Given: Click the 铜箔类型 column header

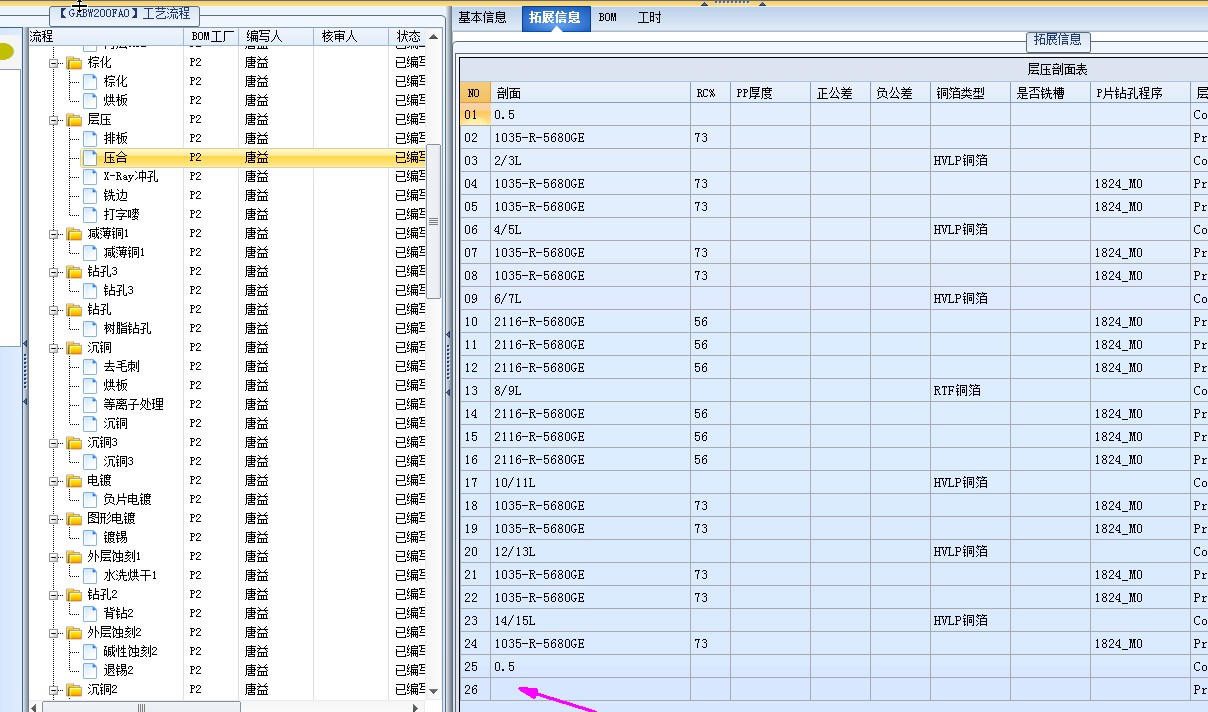Looking at the screenshot, I should [970, 93].
